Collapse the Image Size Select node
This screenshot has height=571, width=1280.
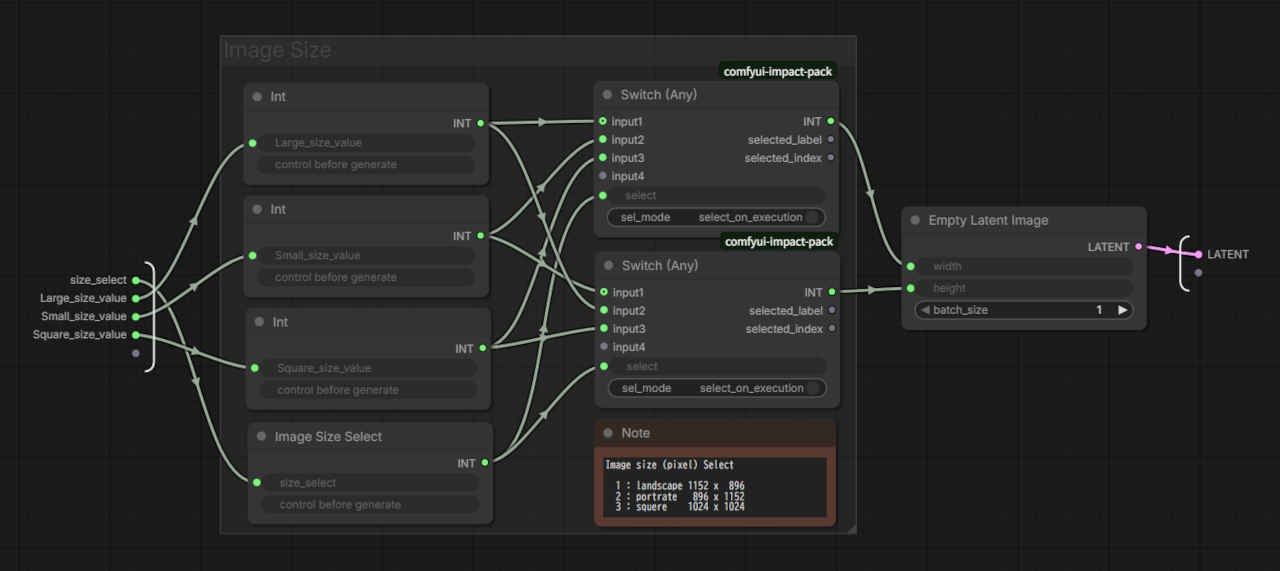click(261, 437)
